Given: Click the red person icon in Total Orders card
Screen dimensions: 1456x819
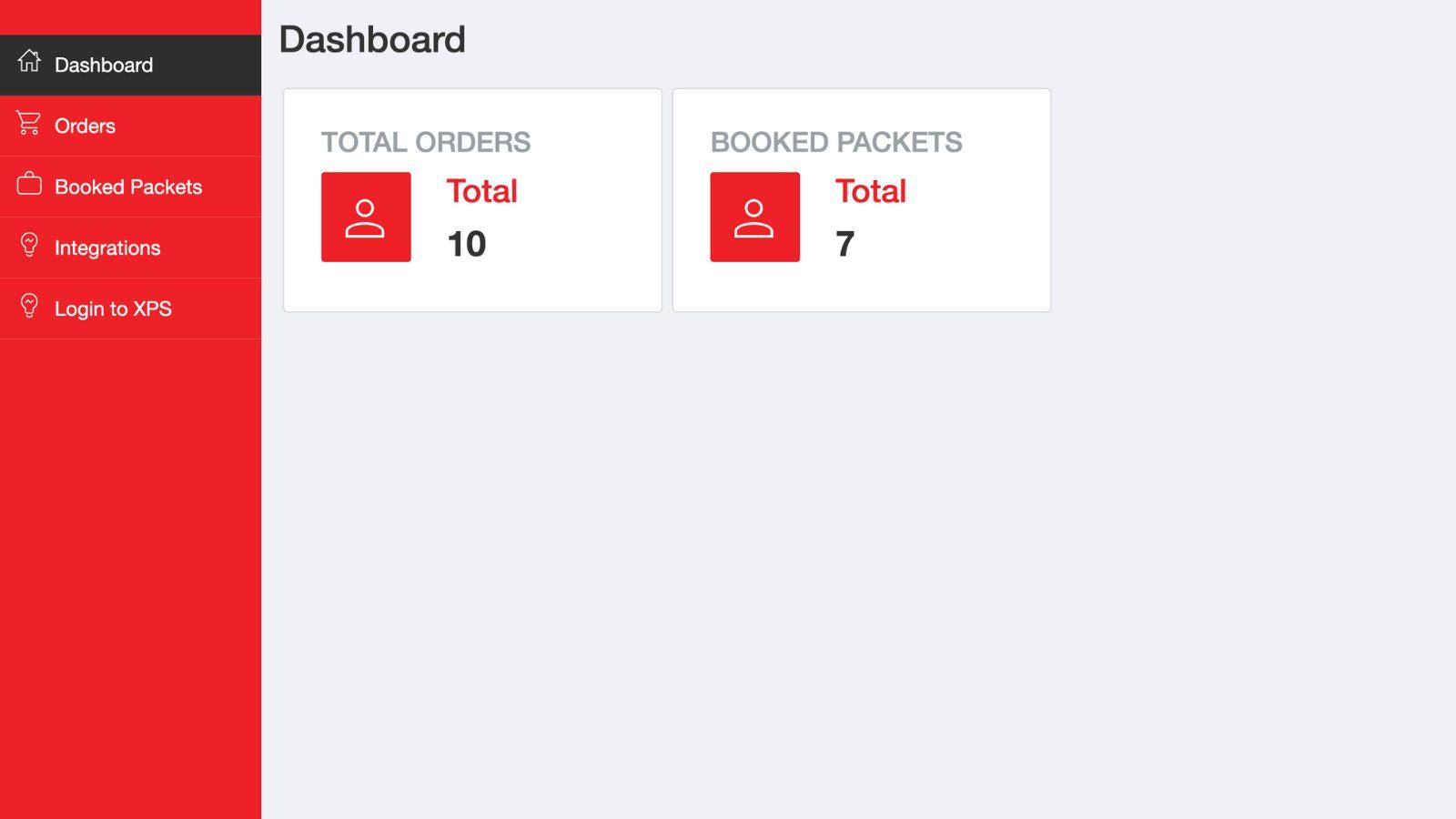Looking at the screenshot, I should click(x=366, y=217).
